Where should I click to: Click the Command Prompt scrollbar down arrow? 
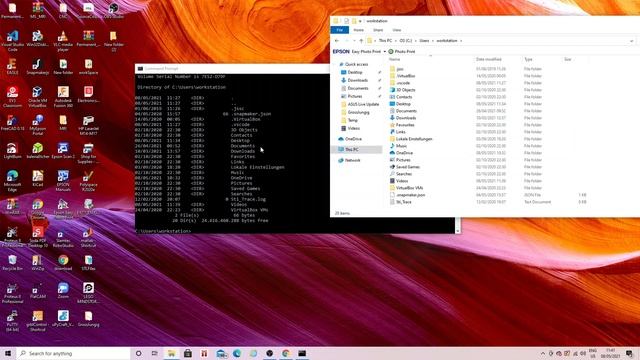[458, 231]
